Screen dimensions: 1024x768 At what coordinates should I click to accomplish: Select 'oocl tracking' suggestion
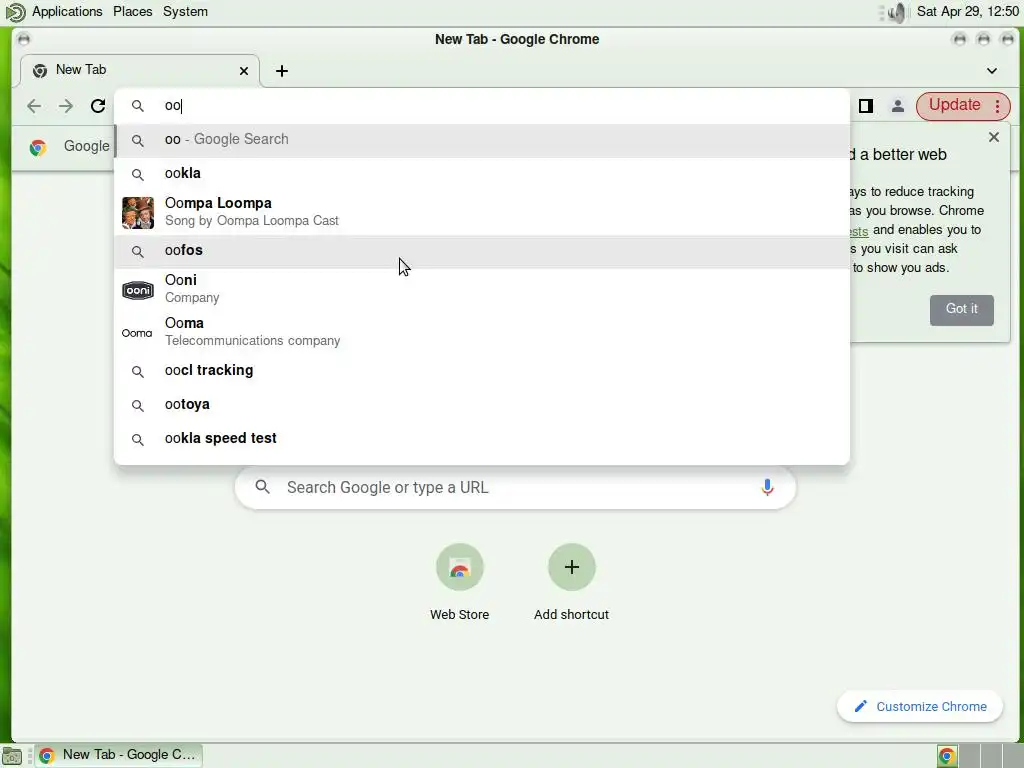coord(482,371)
